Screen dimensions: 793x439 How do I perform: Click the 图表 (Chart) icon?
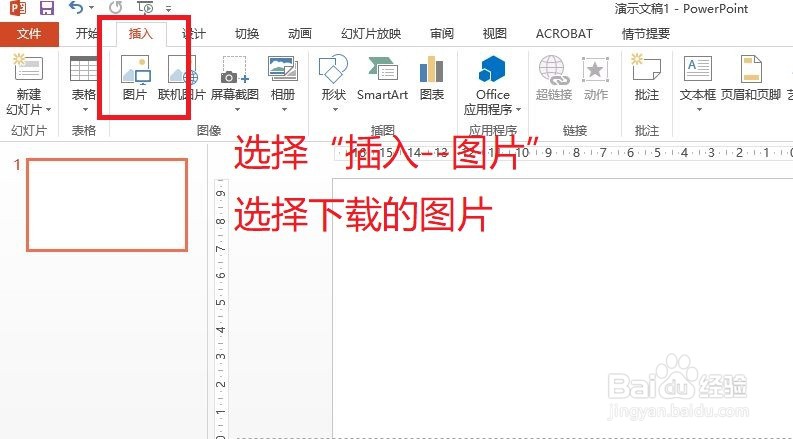coord(431,69)
